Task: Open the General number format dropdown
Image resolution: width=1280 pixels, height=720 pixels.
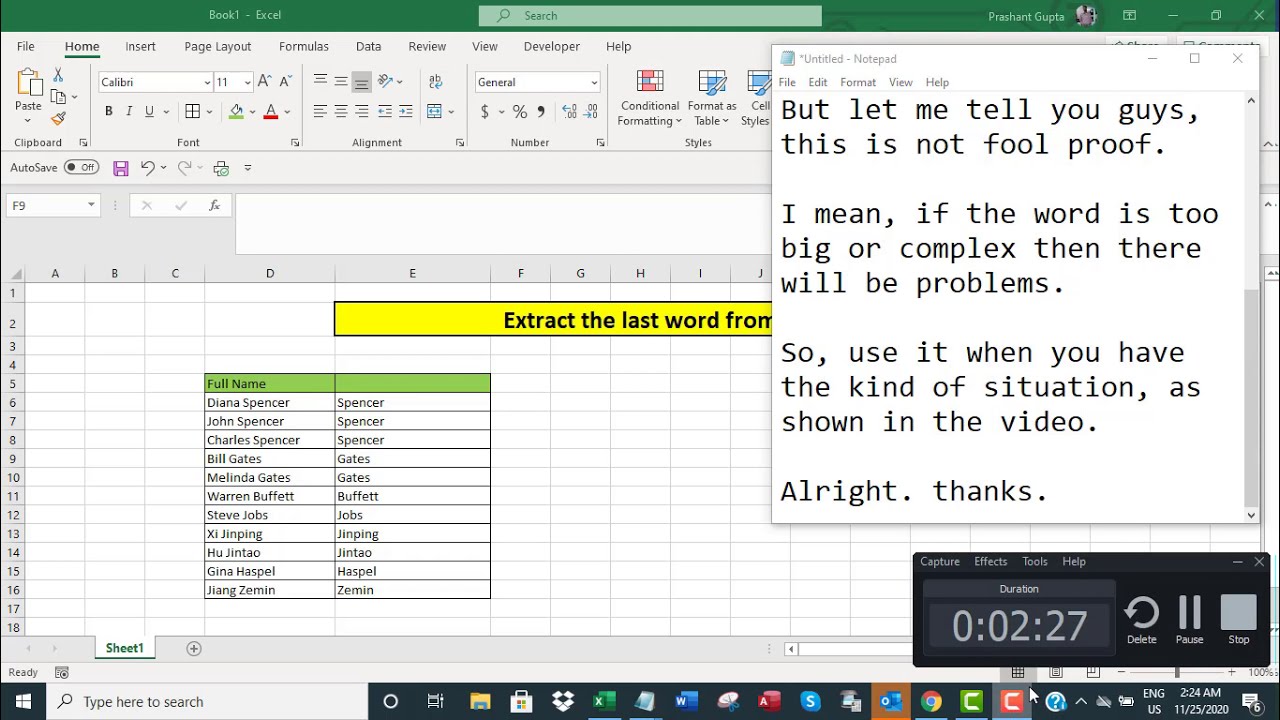Action: point(594,82)
